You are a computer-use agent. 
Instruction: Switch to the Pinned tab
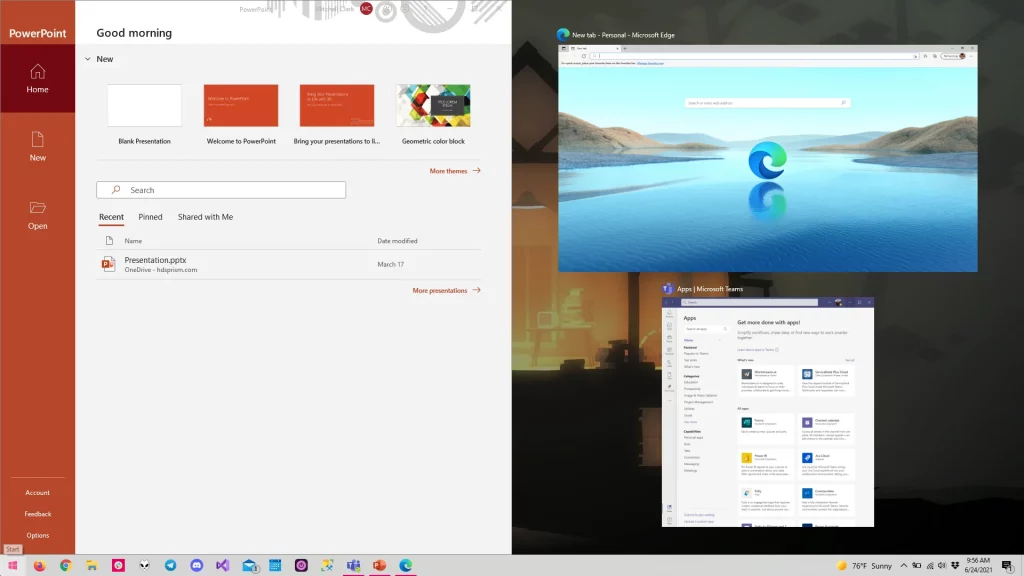(150, 217)
